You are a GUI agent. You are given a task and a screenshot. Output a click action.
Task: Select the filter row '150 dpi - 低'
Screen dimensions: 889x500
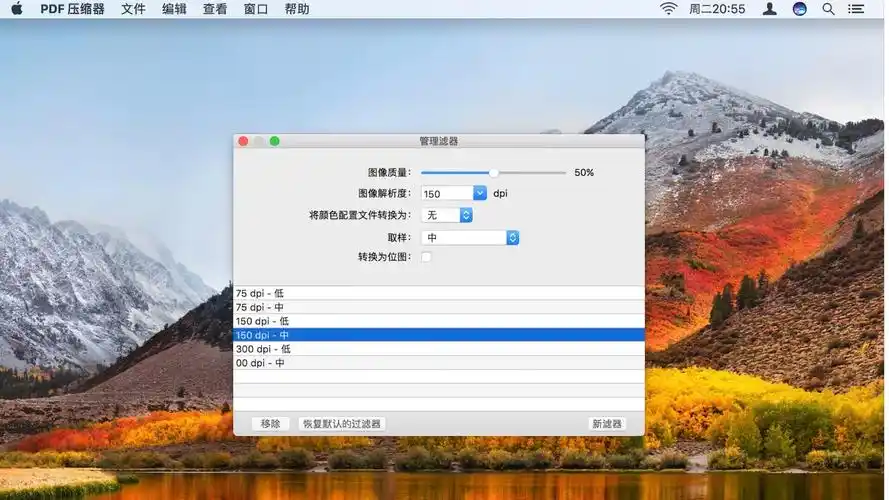439,321
